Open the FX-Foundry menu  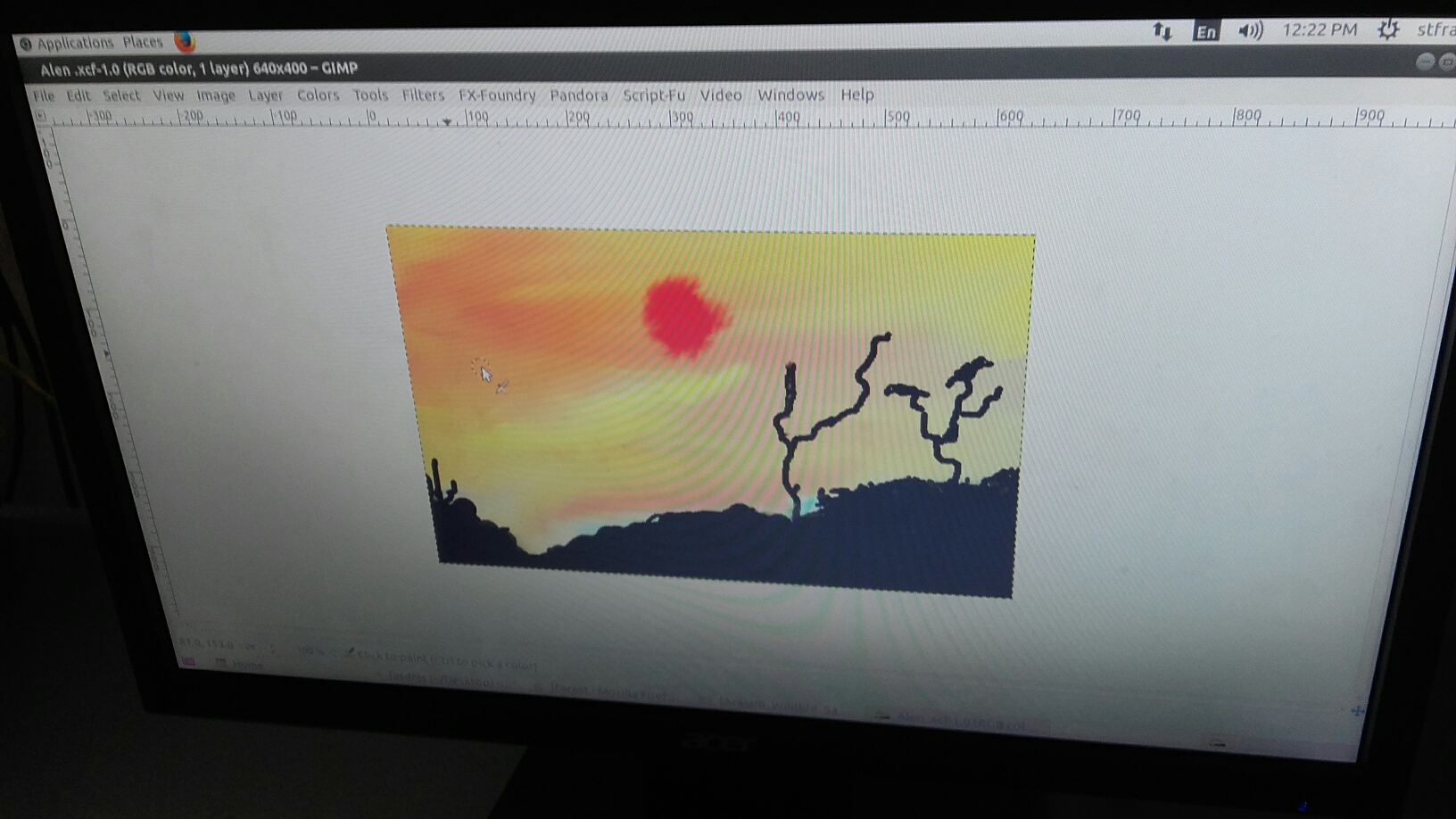click(497, 95)
